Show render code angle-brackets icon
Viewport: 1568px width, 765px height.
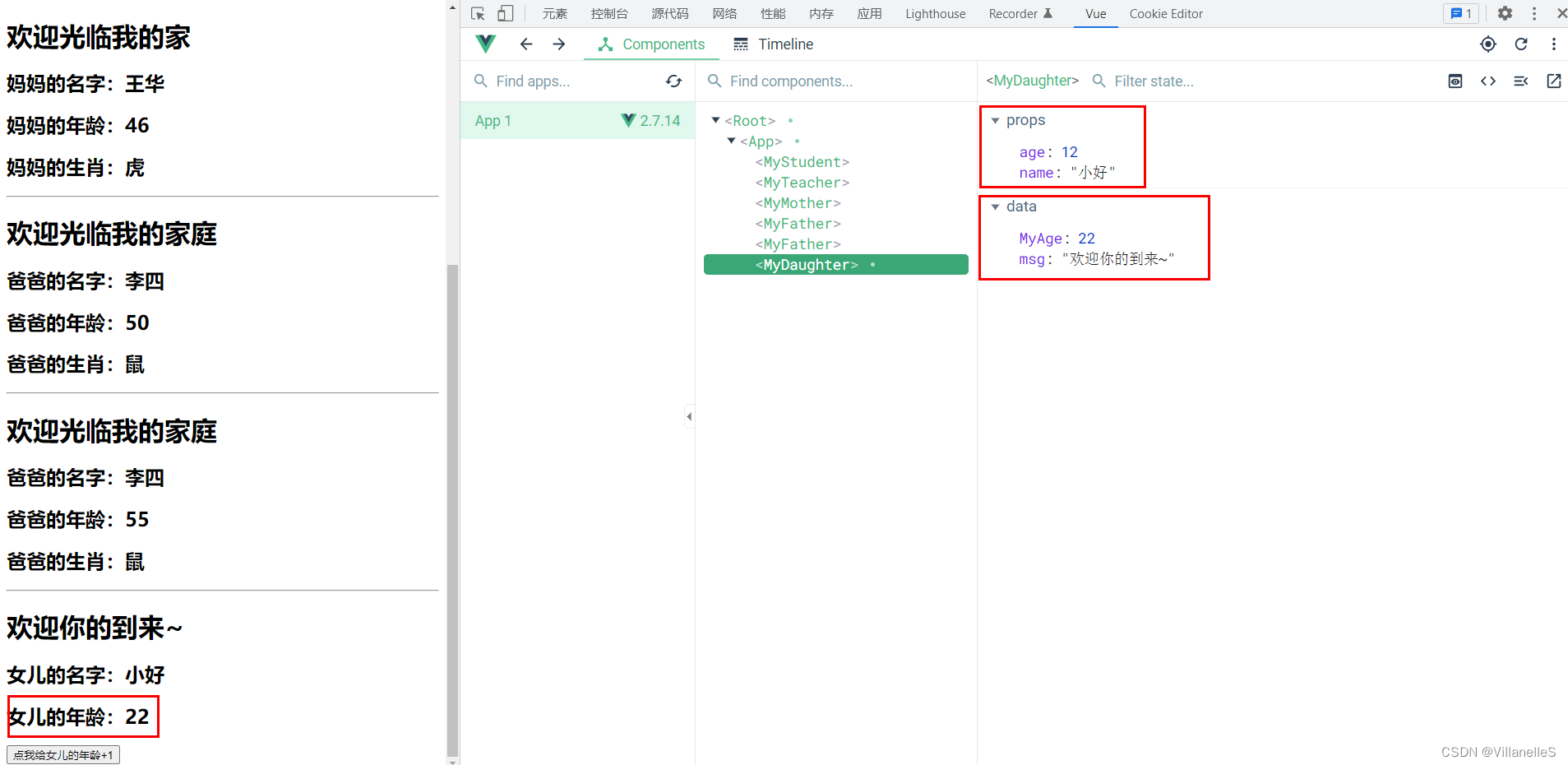(x=1488, y=81)
